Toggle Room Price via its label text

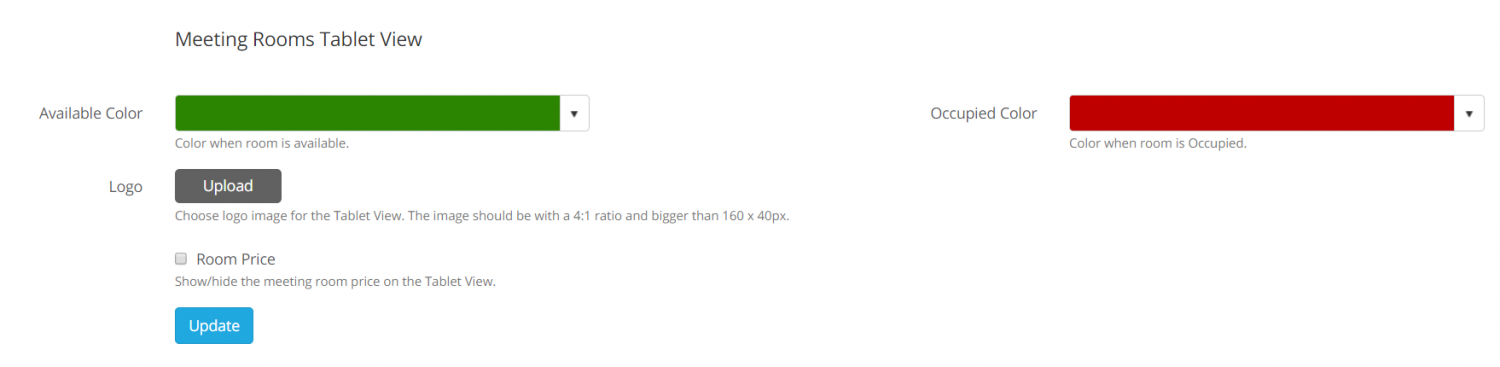pos(236,259)
